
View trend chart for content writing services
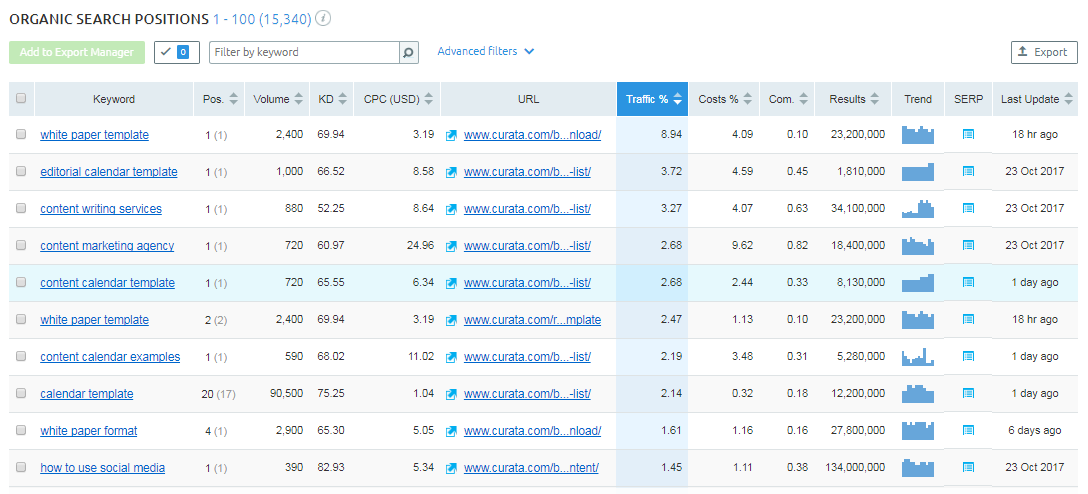(917, 208)
